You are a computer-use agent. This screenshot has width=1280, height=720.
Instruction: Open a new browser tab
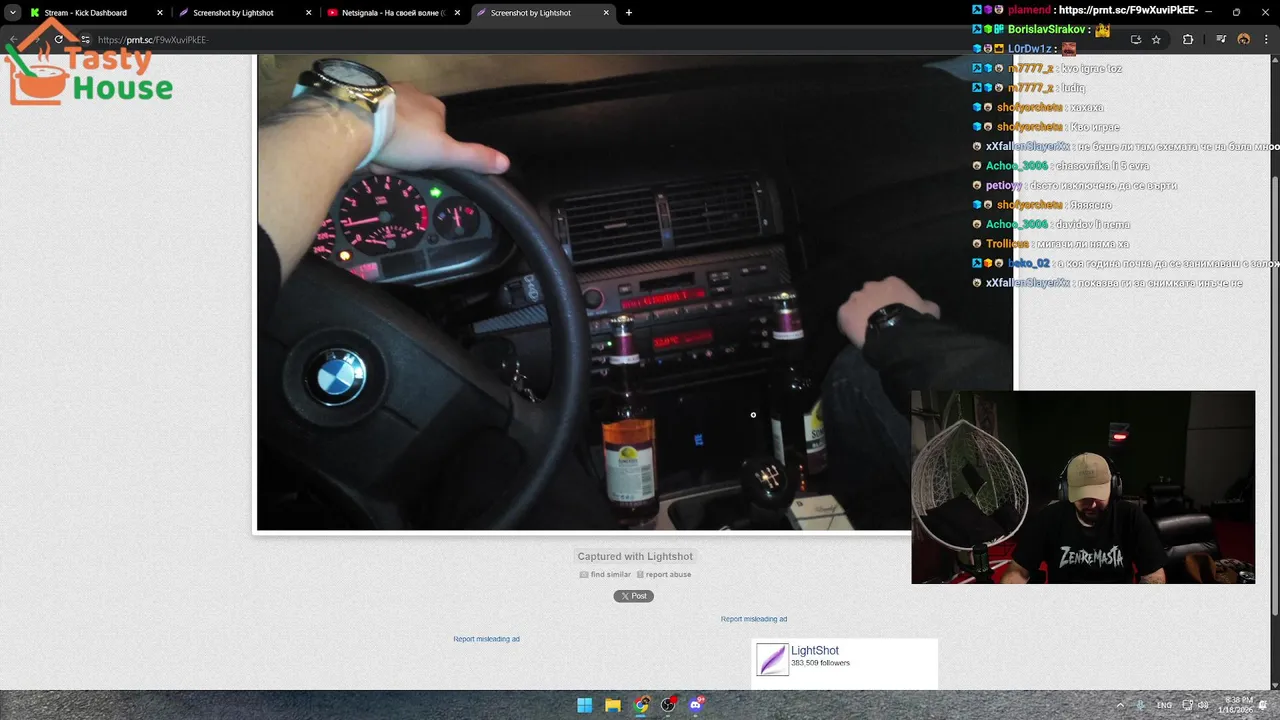tap(629, 13)
